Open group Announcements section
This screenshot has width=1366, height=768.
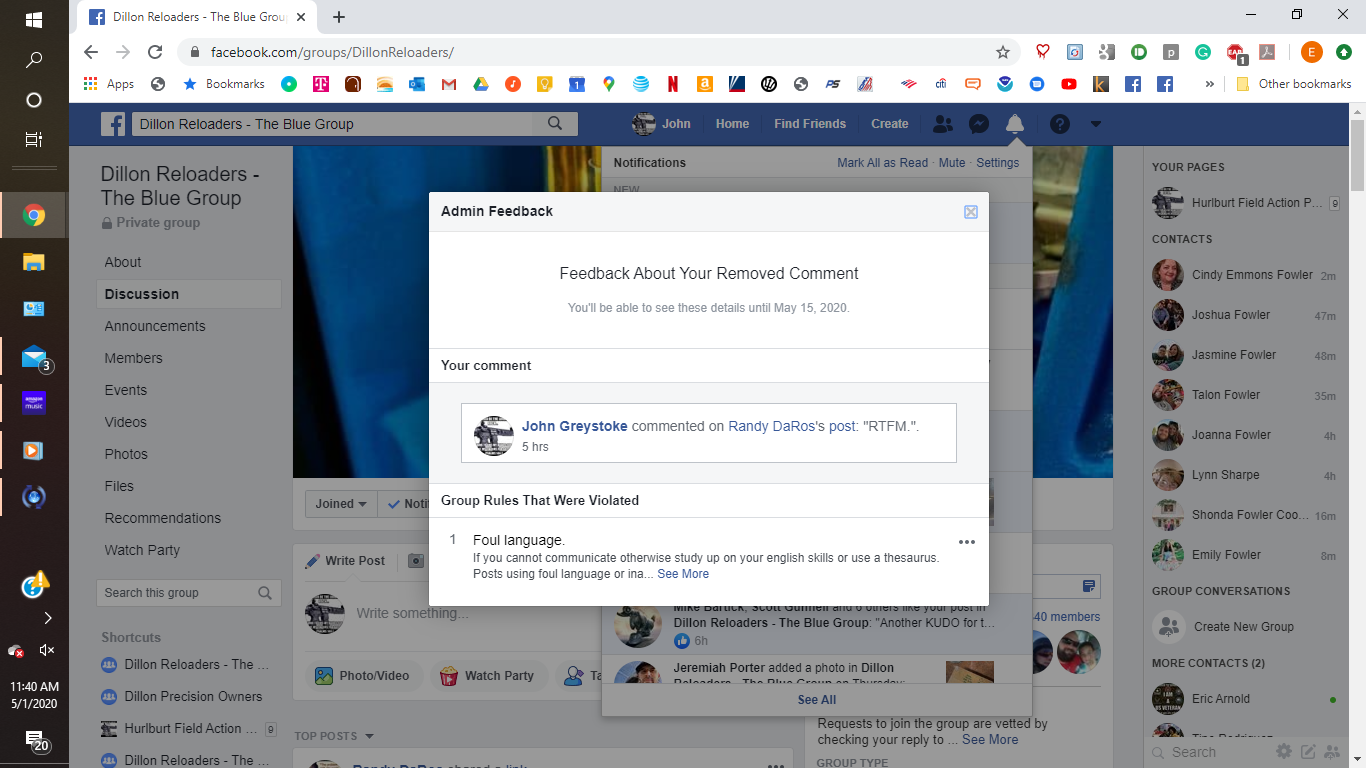click(155, 326)
